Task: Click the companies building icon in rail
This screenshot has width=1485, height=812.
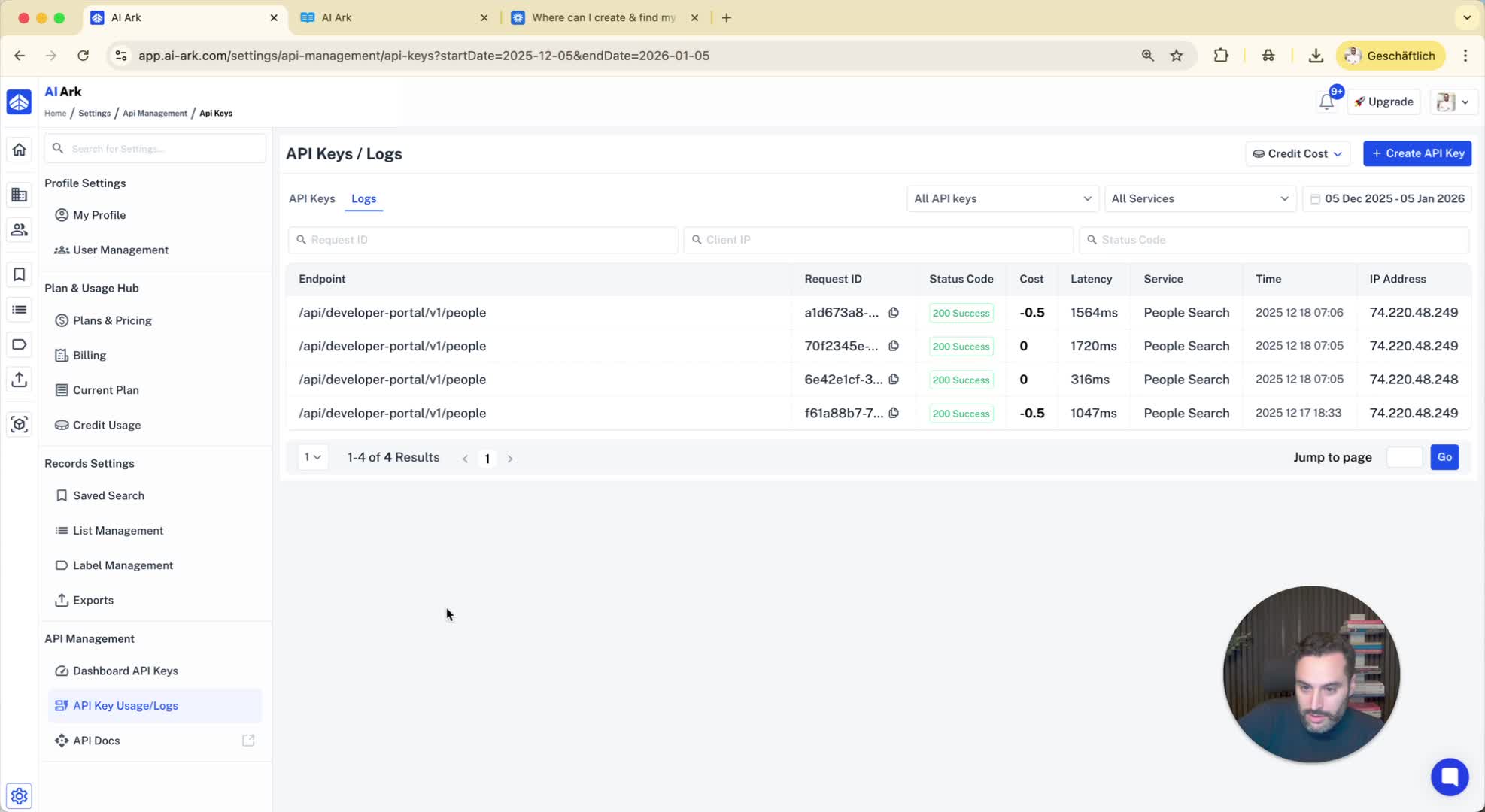Action: point(19,195)
